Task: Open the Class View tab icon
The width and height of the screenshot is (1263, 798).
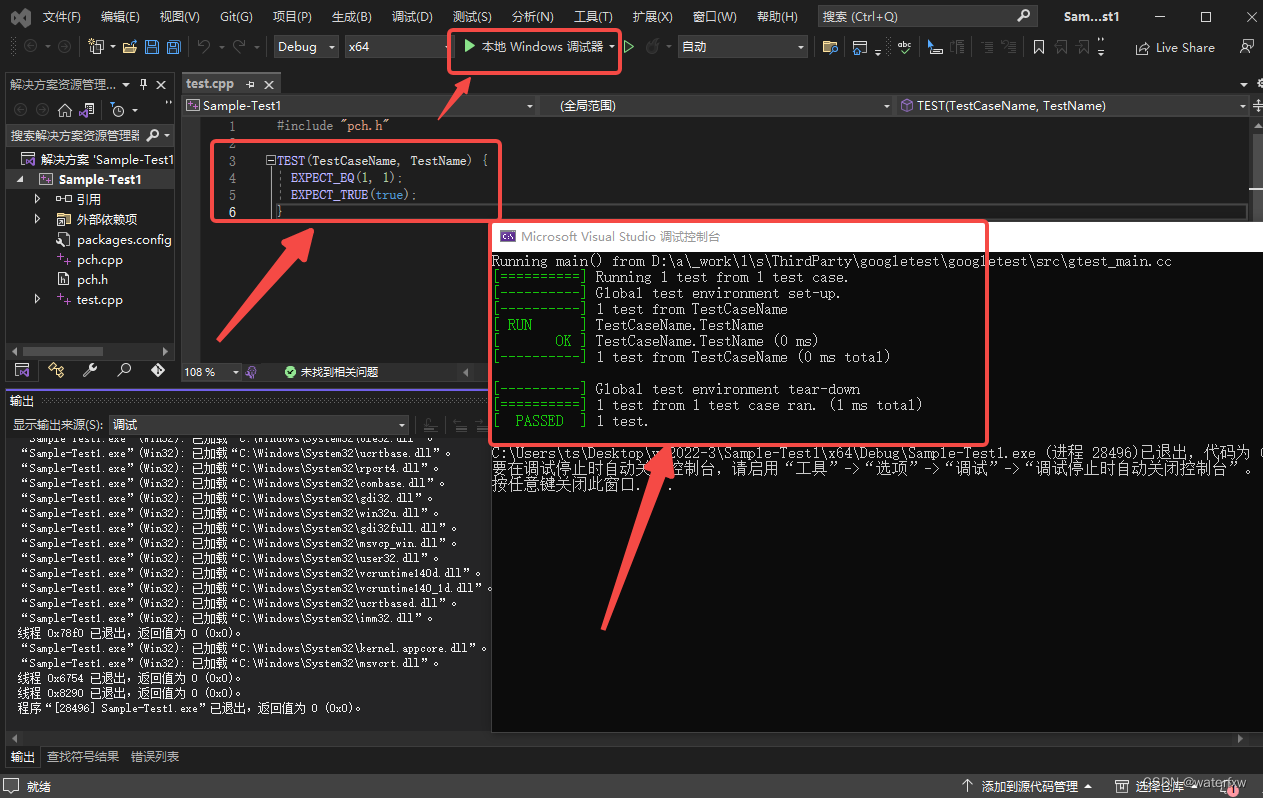Action: tap(56, 371)
